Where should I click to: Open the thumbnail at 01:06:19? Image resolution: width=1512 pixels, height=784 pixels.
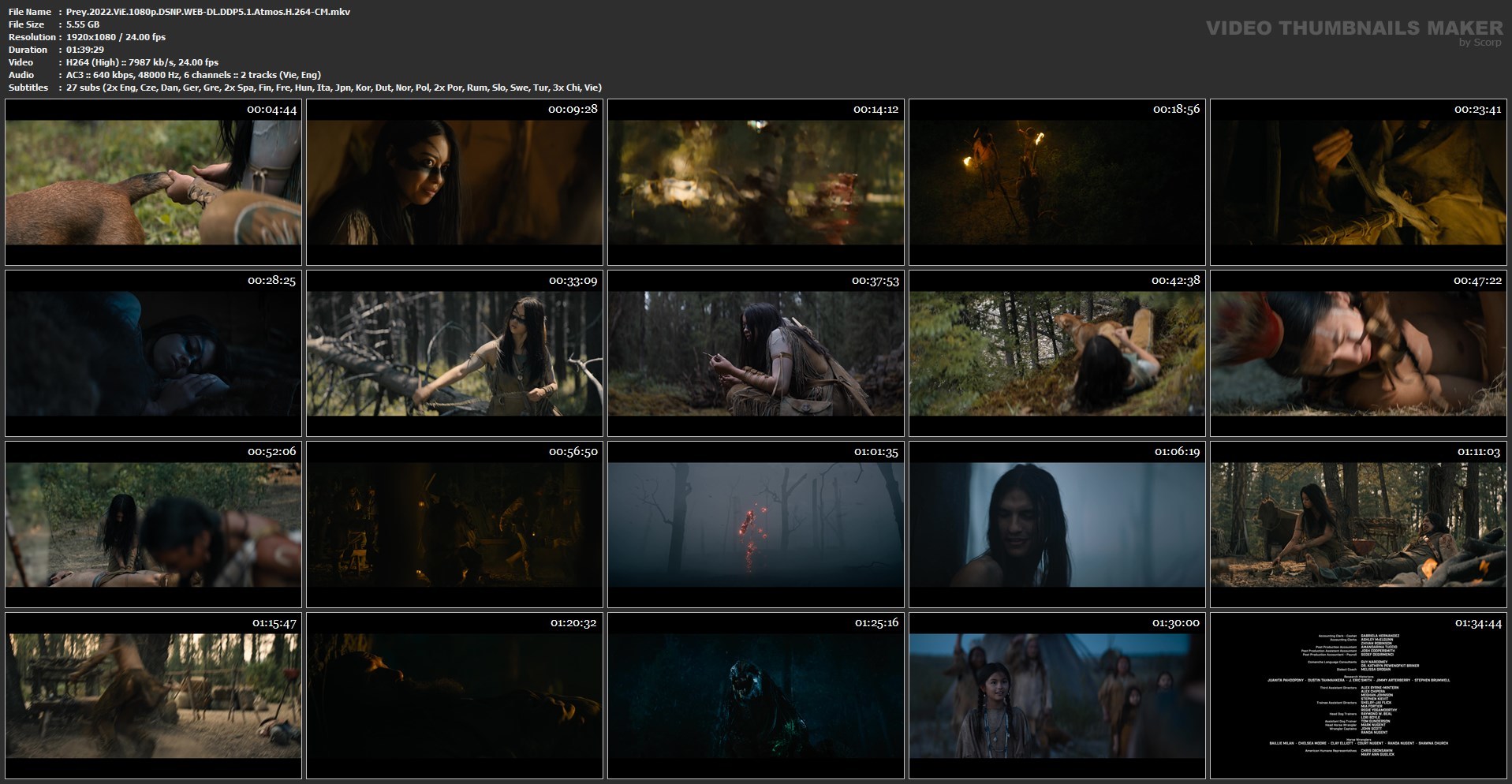click(1057, 525)
